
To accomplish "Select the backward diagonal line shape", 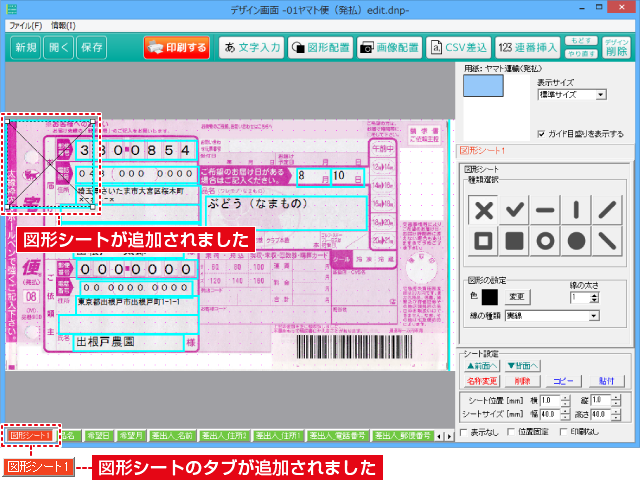I will [x=607, y=241].
